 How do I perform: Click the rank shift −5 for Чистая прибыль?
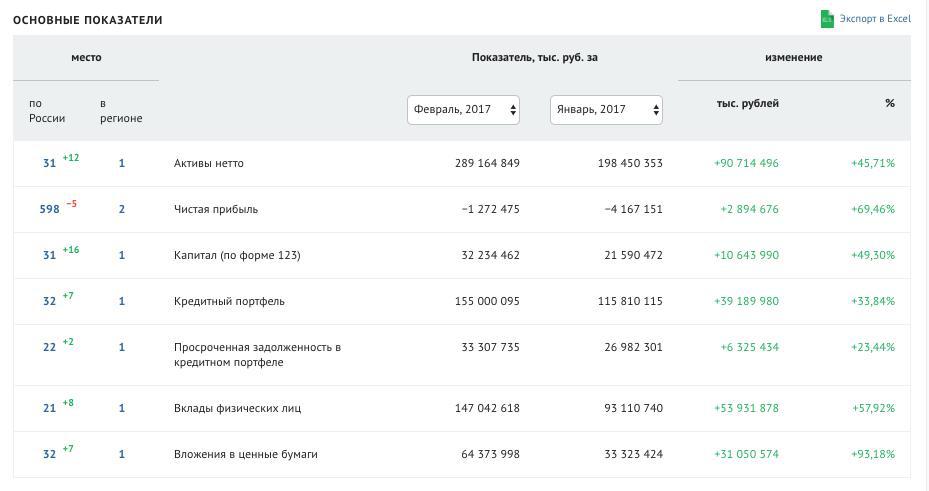72,204
